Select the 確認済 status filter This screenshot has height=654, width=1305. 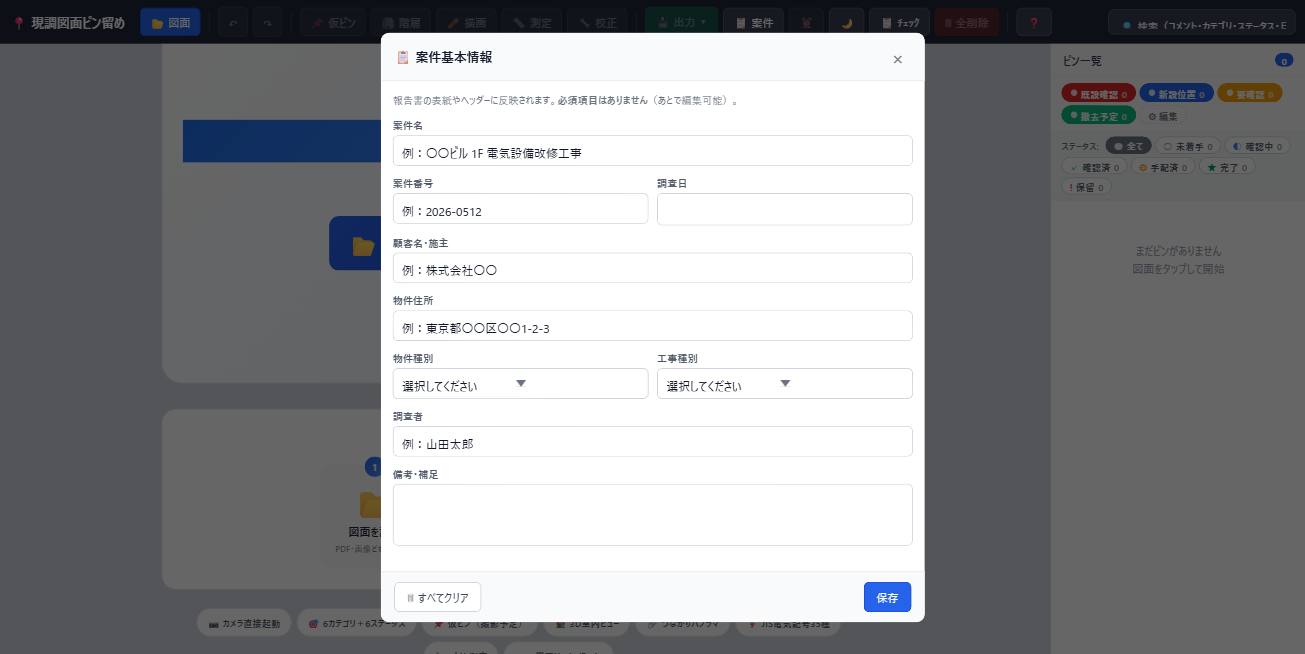point(1095,167)
